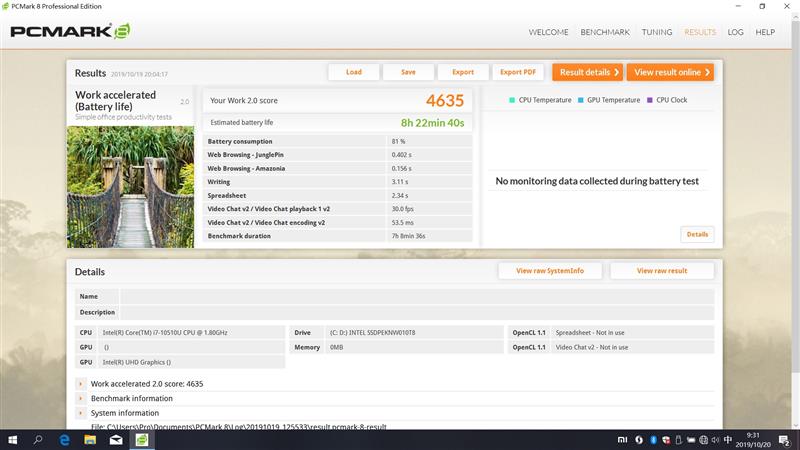Select the RESULTS tab

click(x=699, y=32)
